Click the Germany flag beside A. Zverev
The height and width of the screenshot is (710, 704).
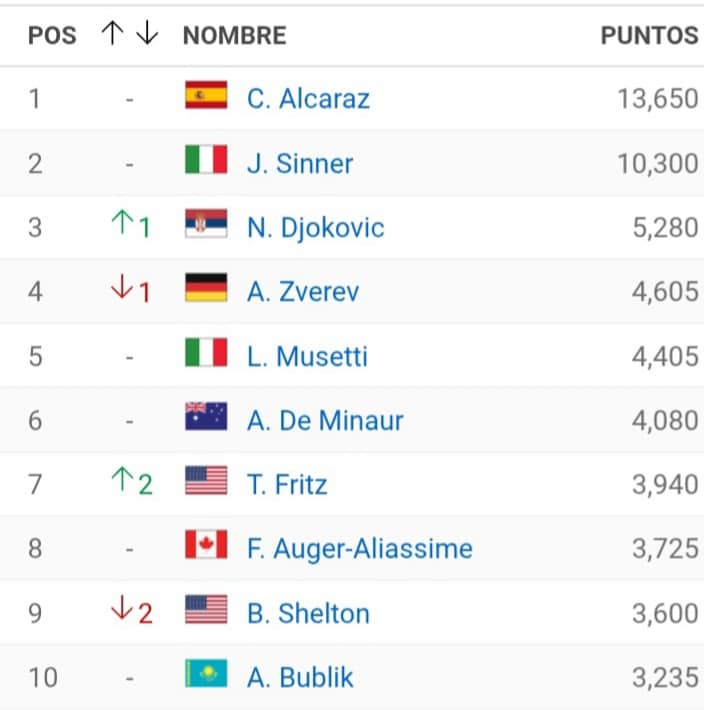(206, 288)
